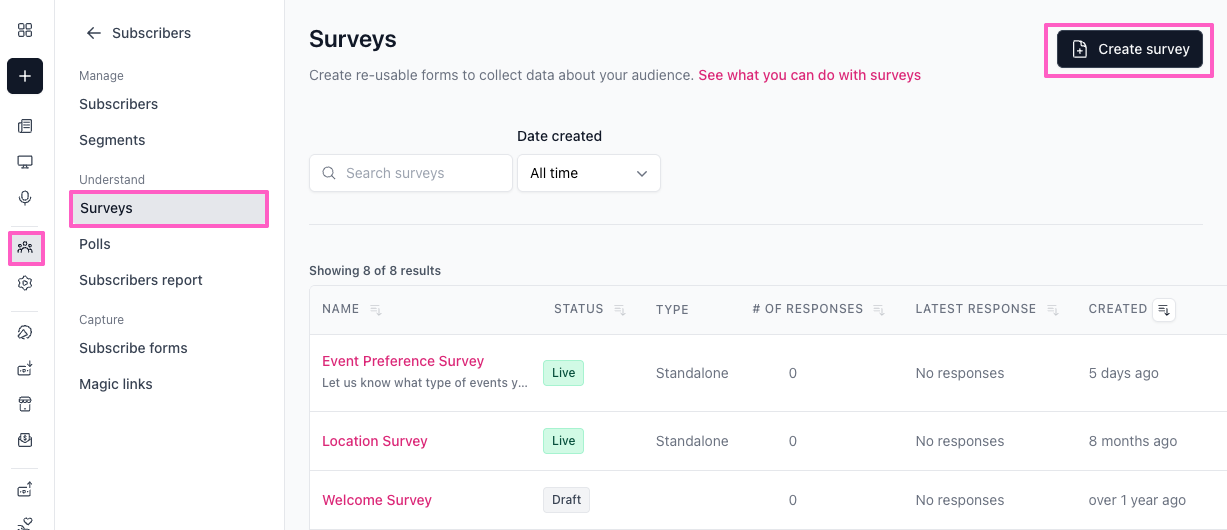The height and width of the screenshot is (530, 1227).
Task: Open the microphone podcast icon in sidebar
Action: click(x=25, y=198)
